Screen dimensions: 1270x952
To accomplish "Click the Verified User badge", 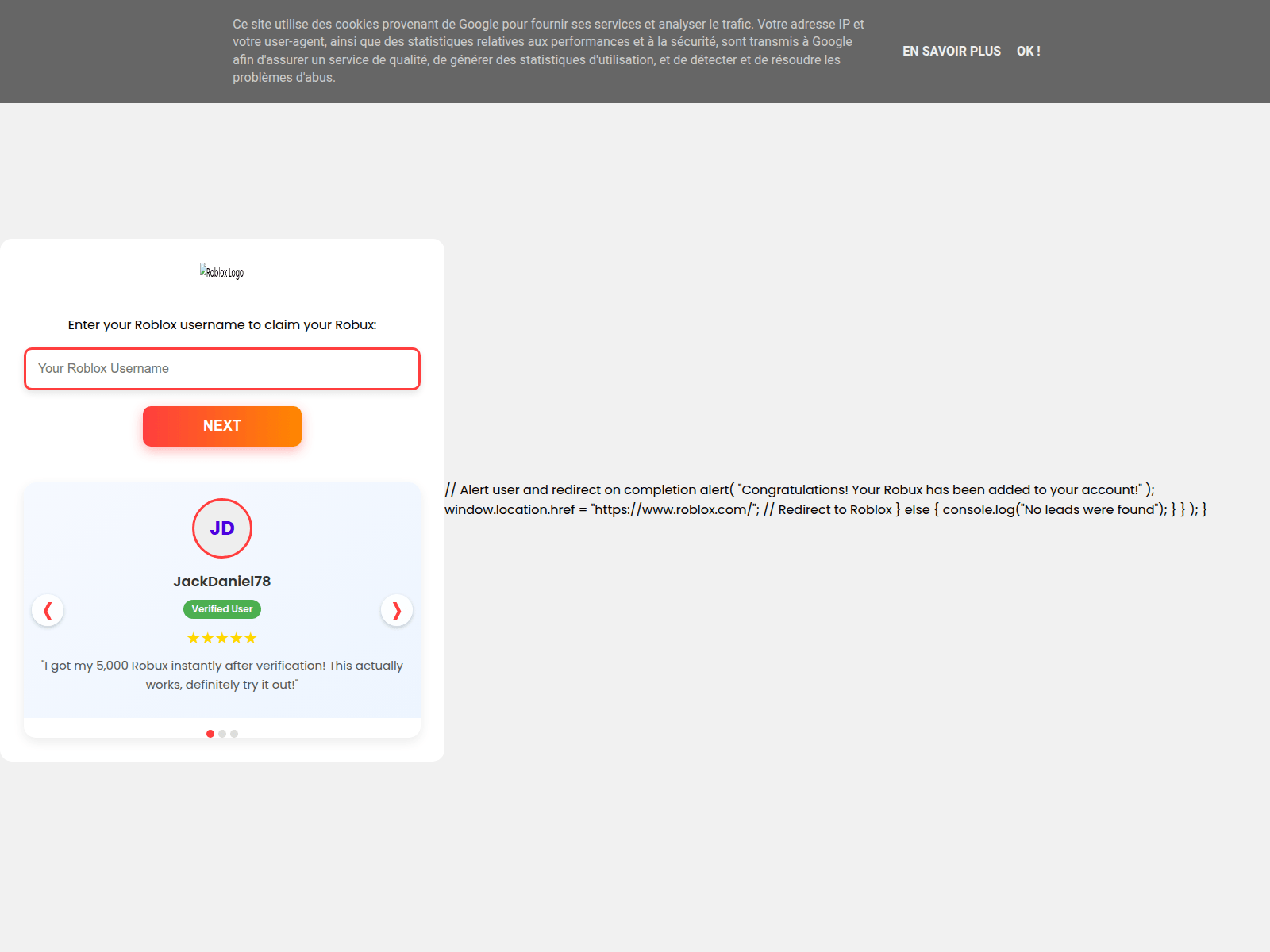I will pos(222,609).
